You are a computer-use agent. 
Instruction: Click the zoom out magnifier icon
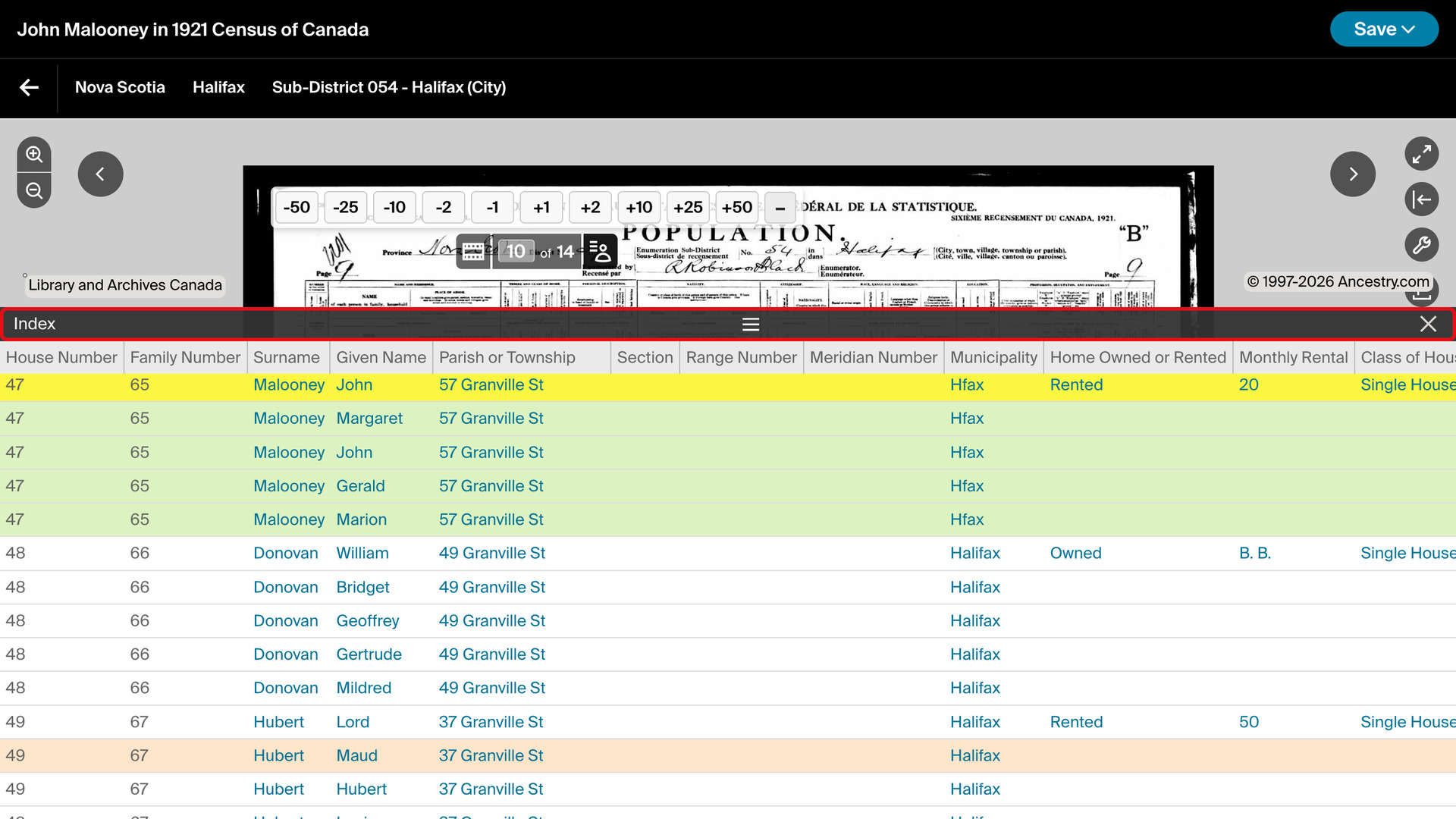[x=34, y=190]
